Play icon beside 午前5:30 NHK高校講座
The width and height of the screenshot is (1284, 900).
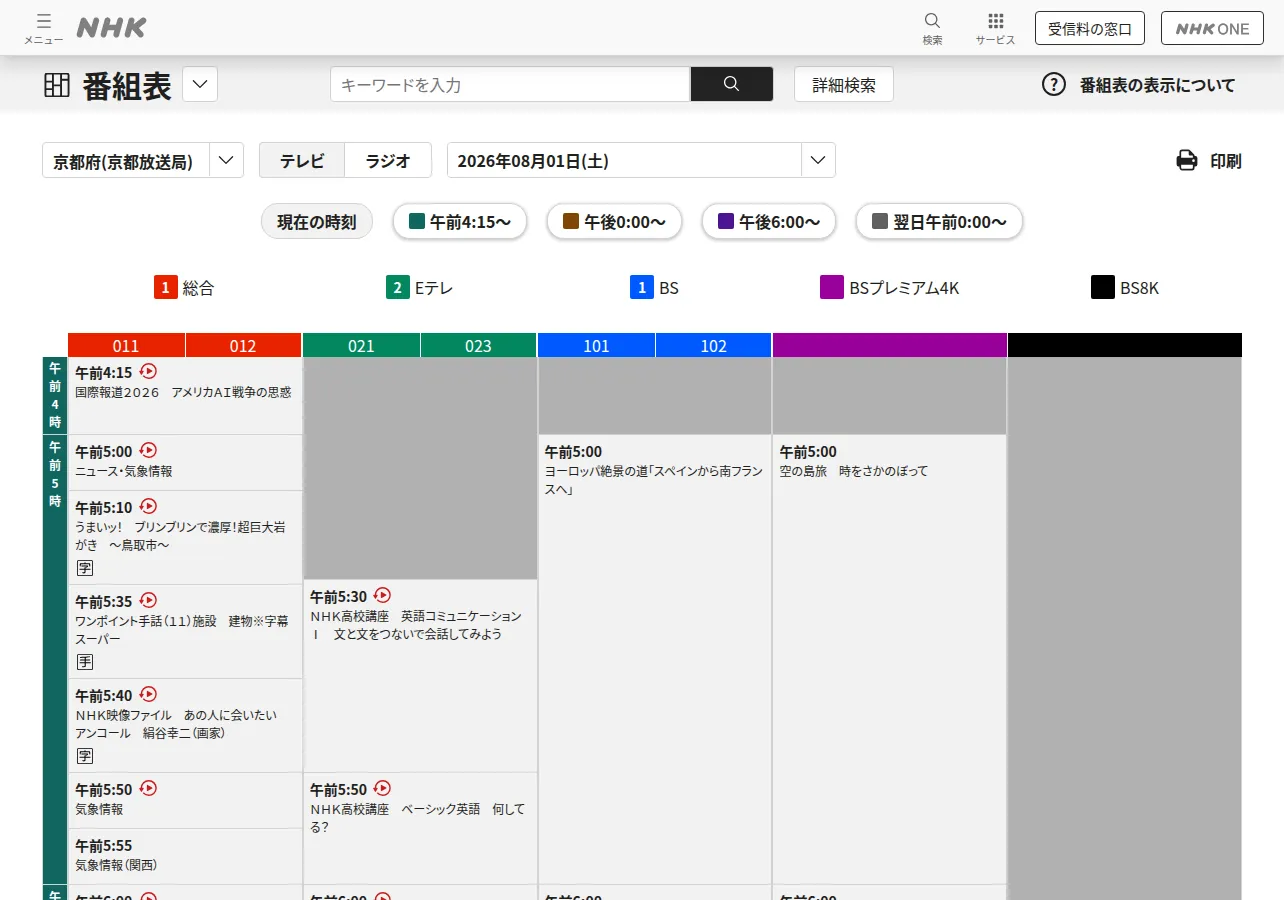click(x=382, y=595)
